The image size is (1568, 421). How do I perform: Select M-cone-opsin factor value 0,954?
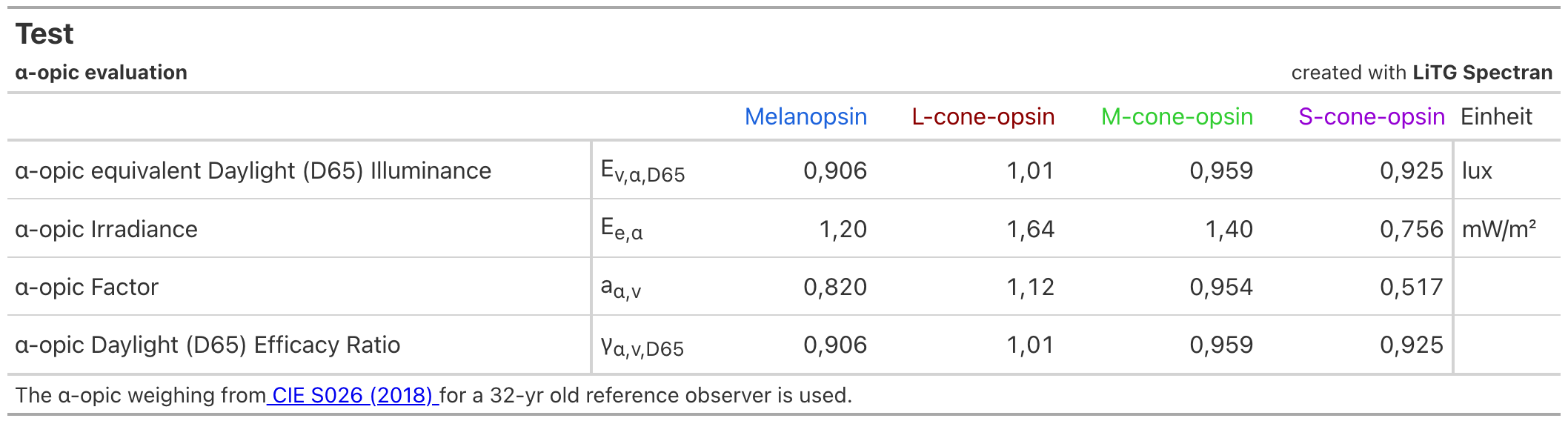click(1220, 287)
